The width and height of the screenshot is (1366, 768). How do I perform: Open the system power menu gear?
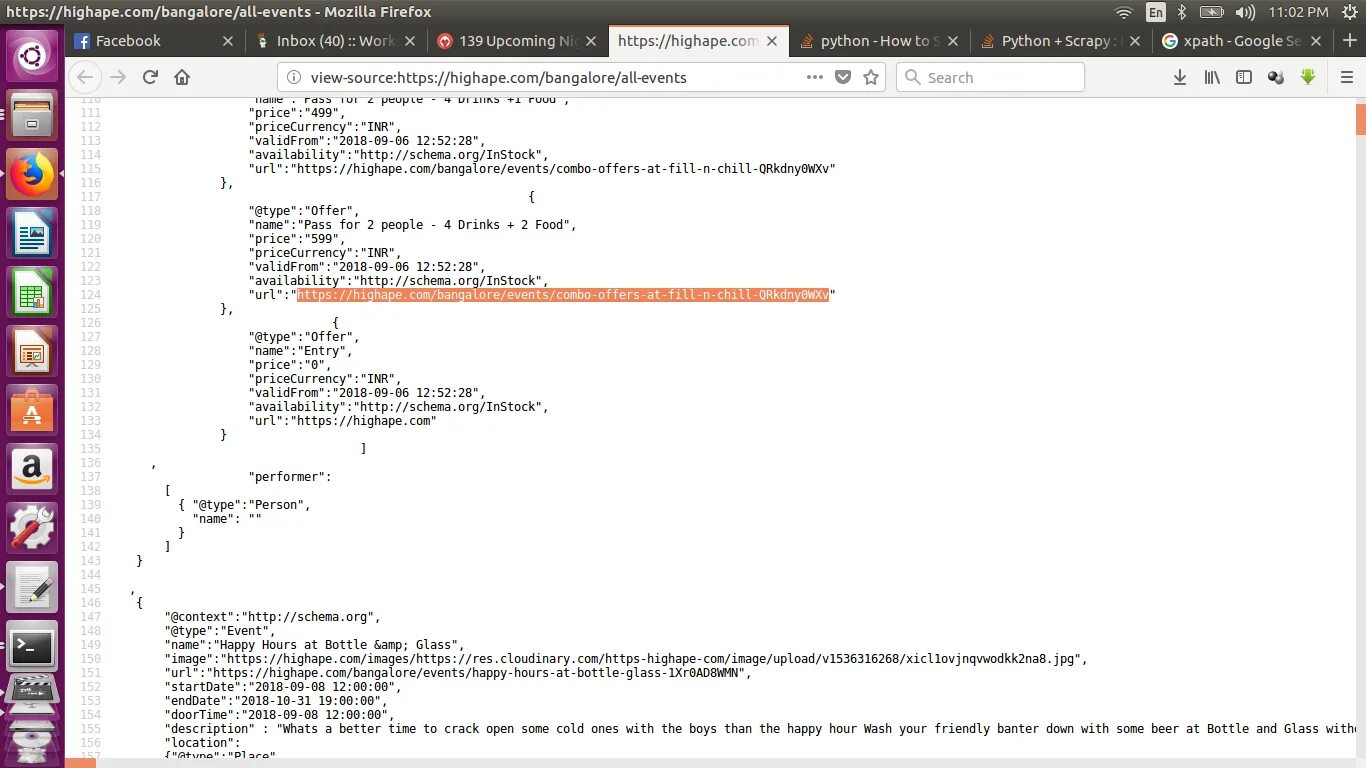pos(1349,12)
